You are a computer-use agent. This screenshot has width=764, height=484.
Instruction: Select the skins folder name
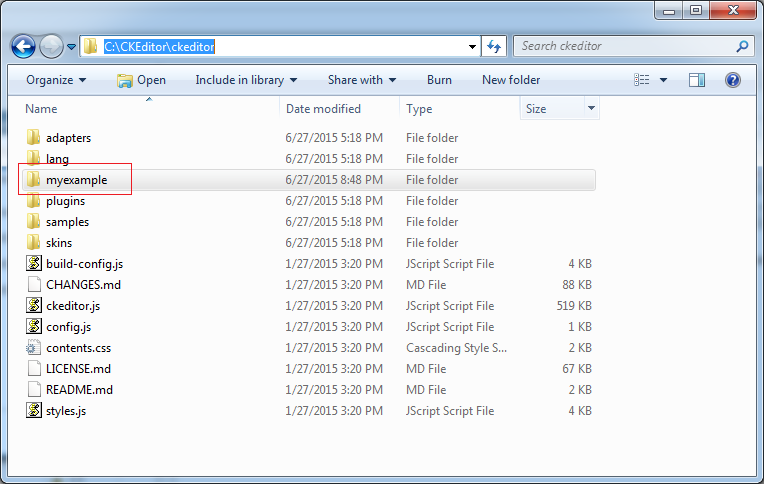tap(59, 243)
